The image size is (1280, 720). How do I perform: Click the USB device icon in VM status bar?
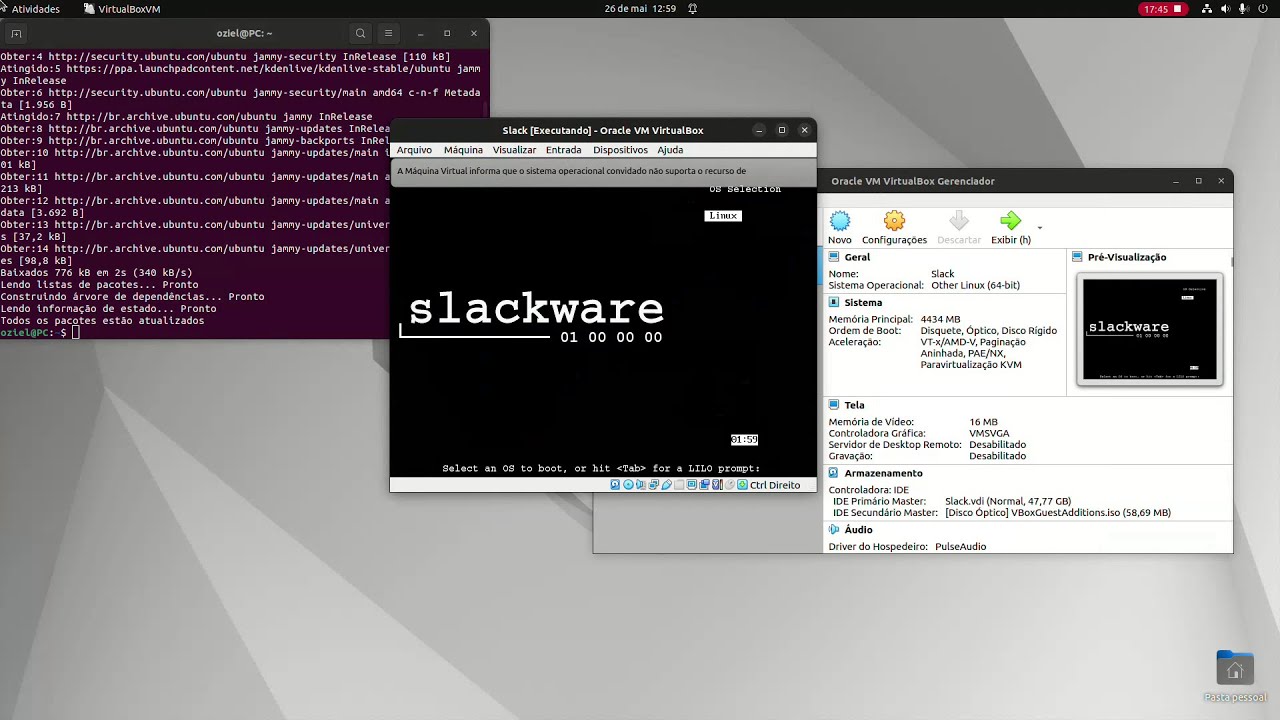tap(666, 485)
